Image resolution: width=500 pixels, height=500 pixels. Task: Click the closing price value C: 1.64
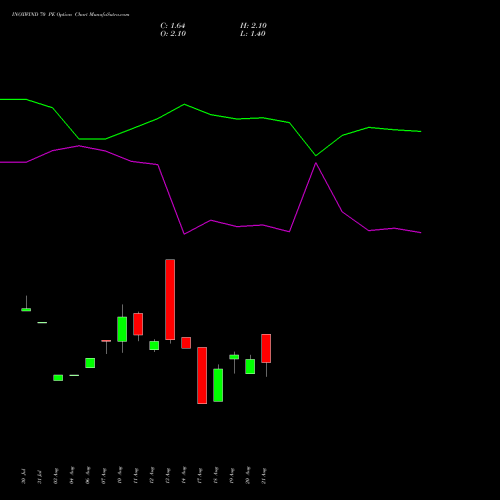(173, 26)
